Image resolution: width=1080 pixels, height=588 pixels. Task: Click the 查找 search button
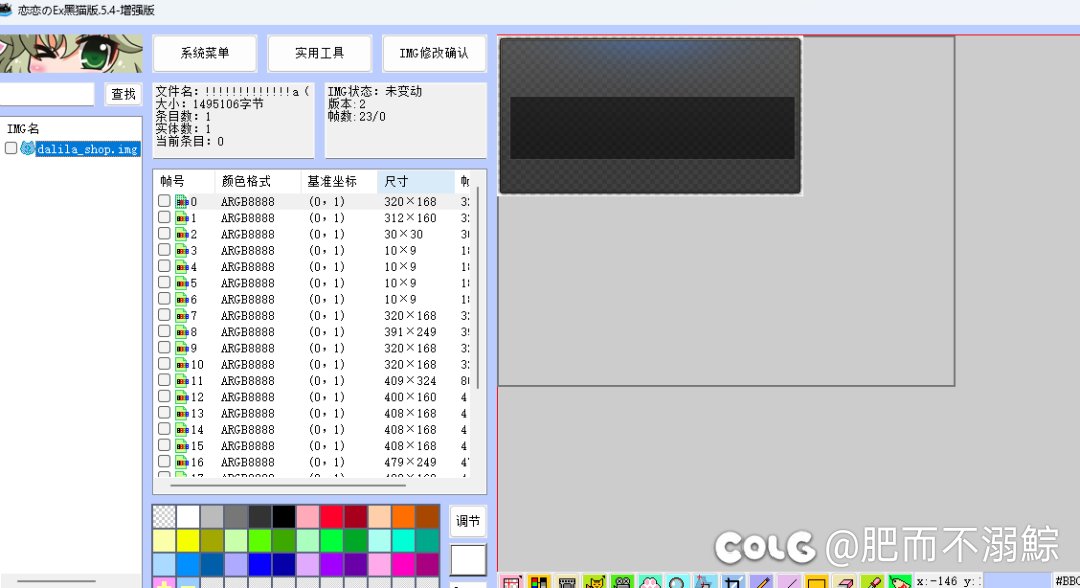[123, 94]
